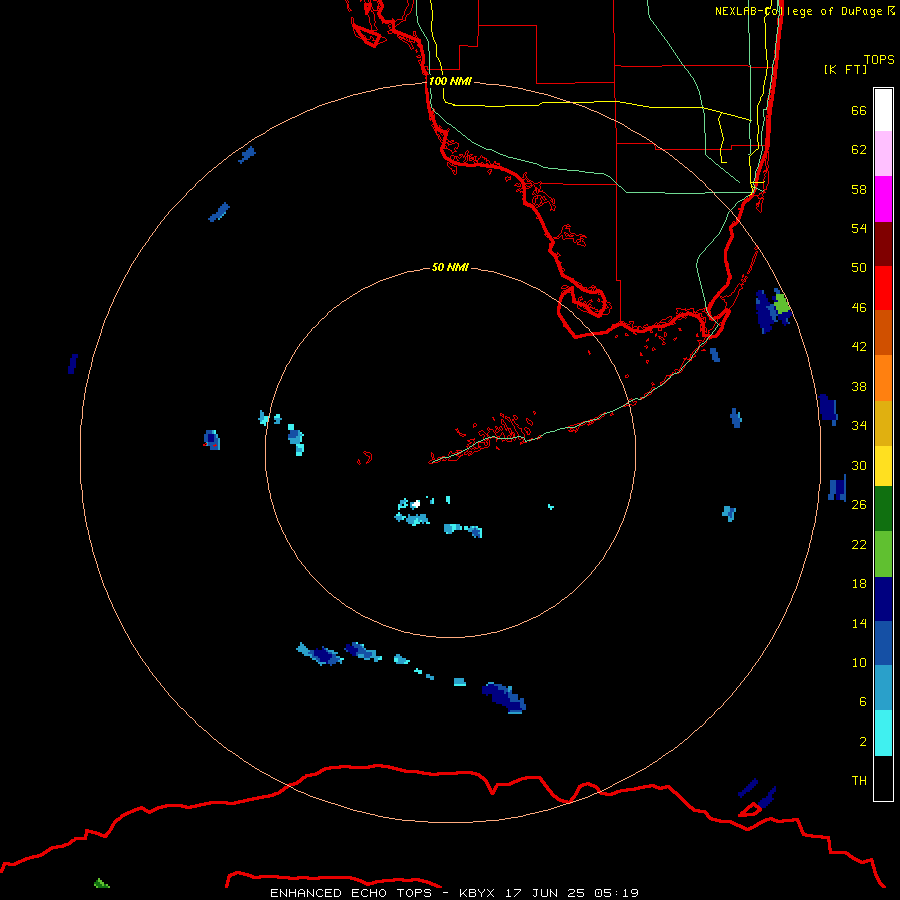Click the '50 NMI' range ring label

[x=450, y=267]
